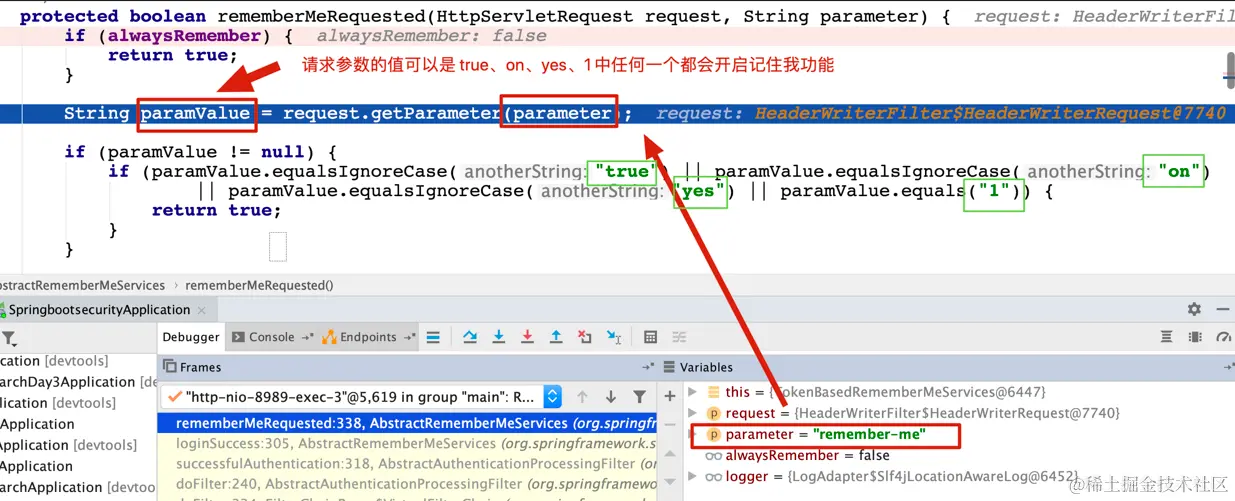Click the Variables panel title
Screen dimensions: 1235x501
point(706,367)
